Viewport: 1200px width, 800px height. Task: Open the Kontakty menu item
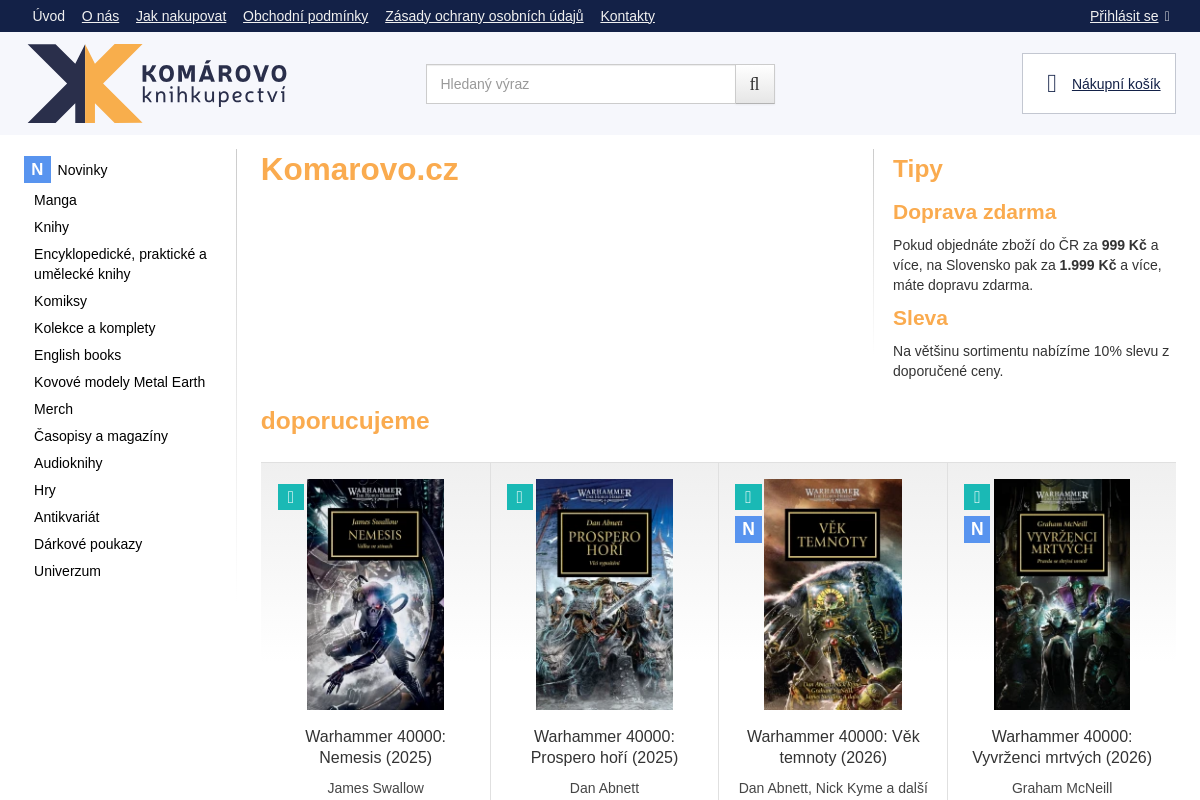(627, 16)
